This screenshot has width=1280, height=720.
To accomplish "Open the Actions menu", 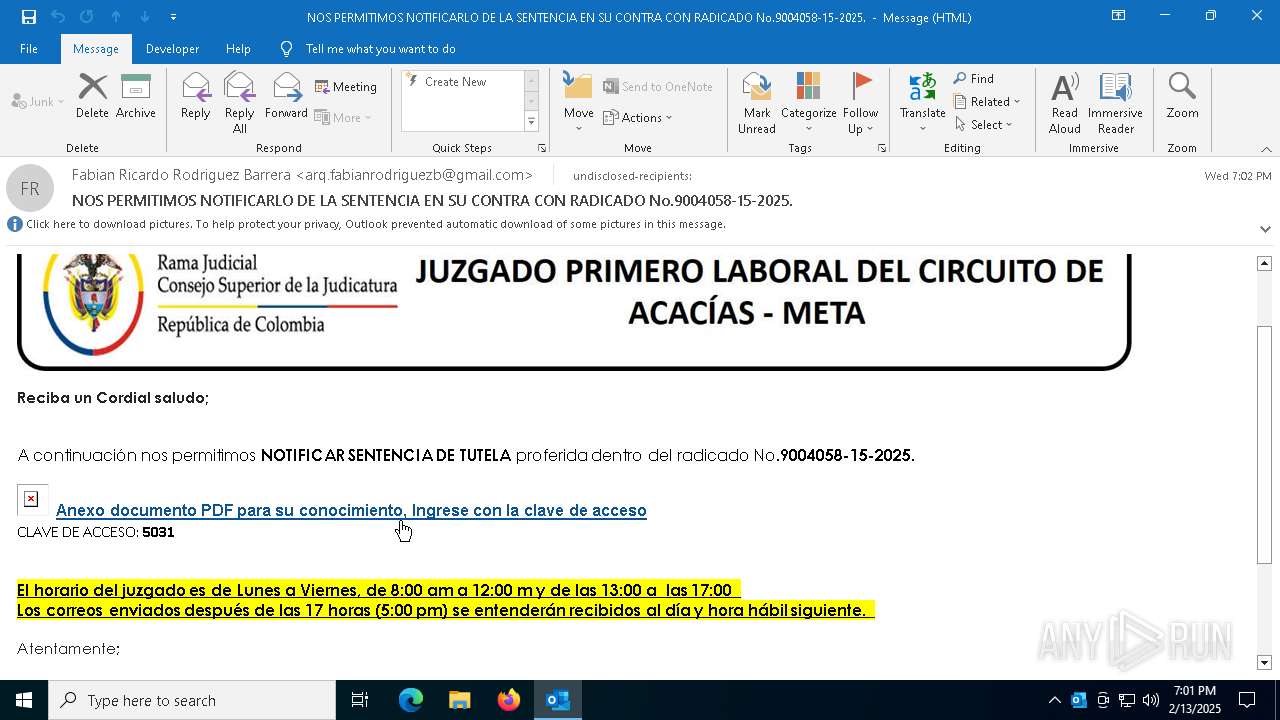I will (x=638, y=117).
